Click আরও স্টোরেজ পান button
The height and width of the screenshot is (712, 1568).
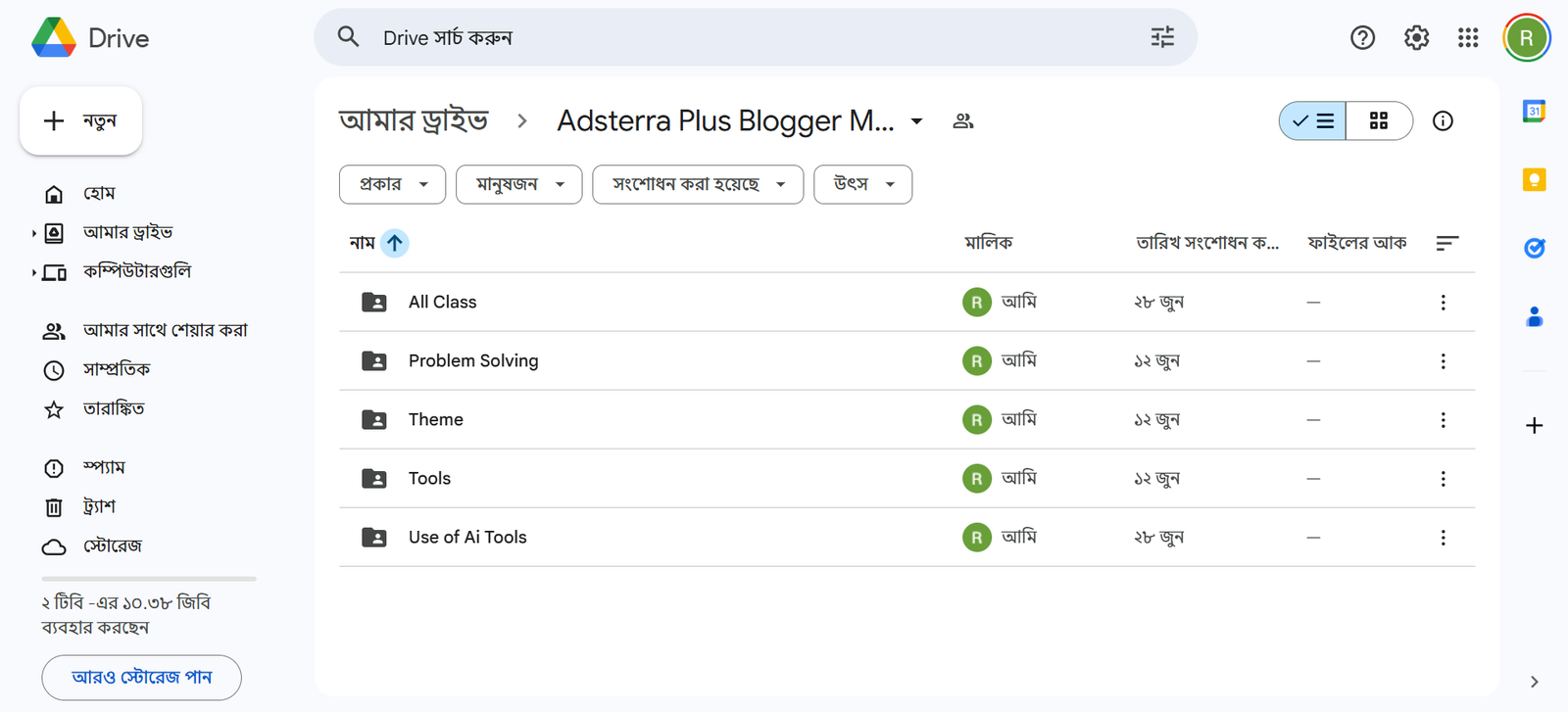point(141,678)
